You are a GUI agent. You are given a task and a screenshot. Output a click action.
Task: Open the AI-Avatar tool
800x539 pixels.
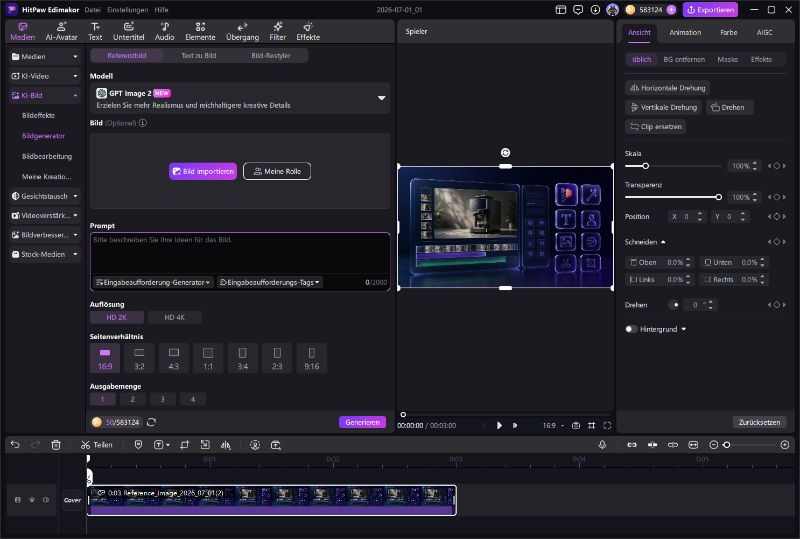click(x=61, y=31)
